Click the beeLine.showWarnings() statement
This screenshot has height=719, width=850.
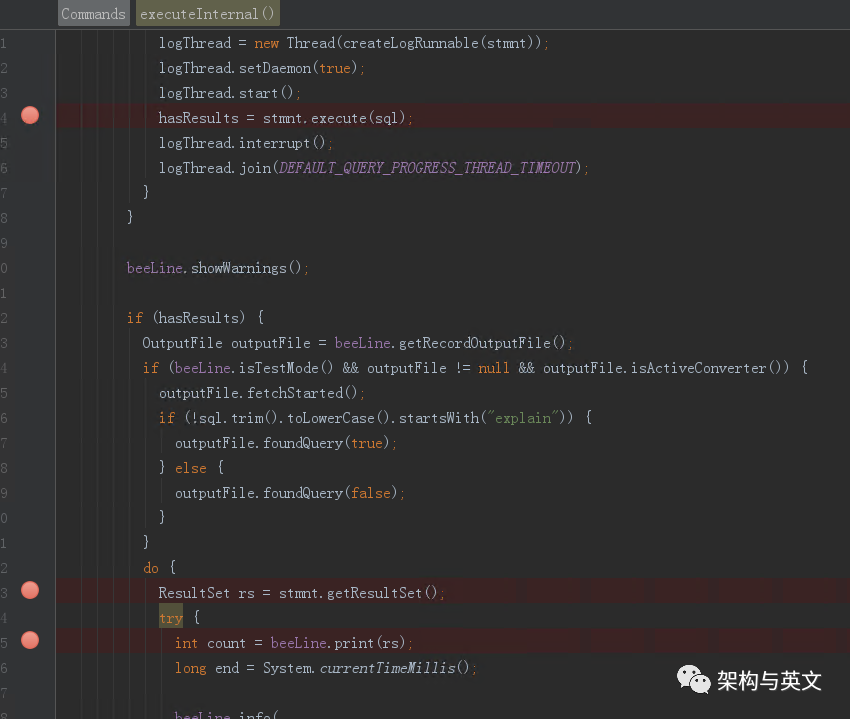pos(217,268)
